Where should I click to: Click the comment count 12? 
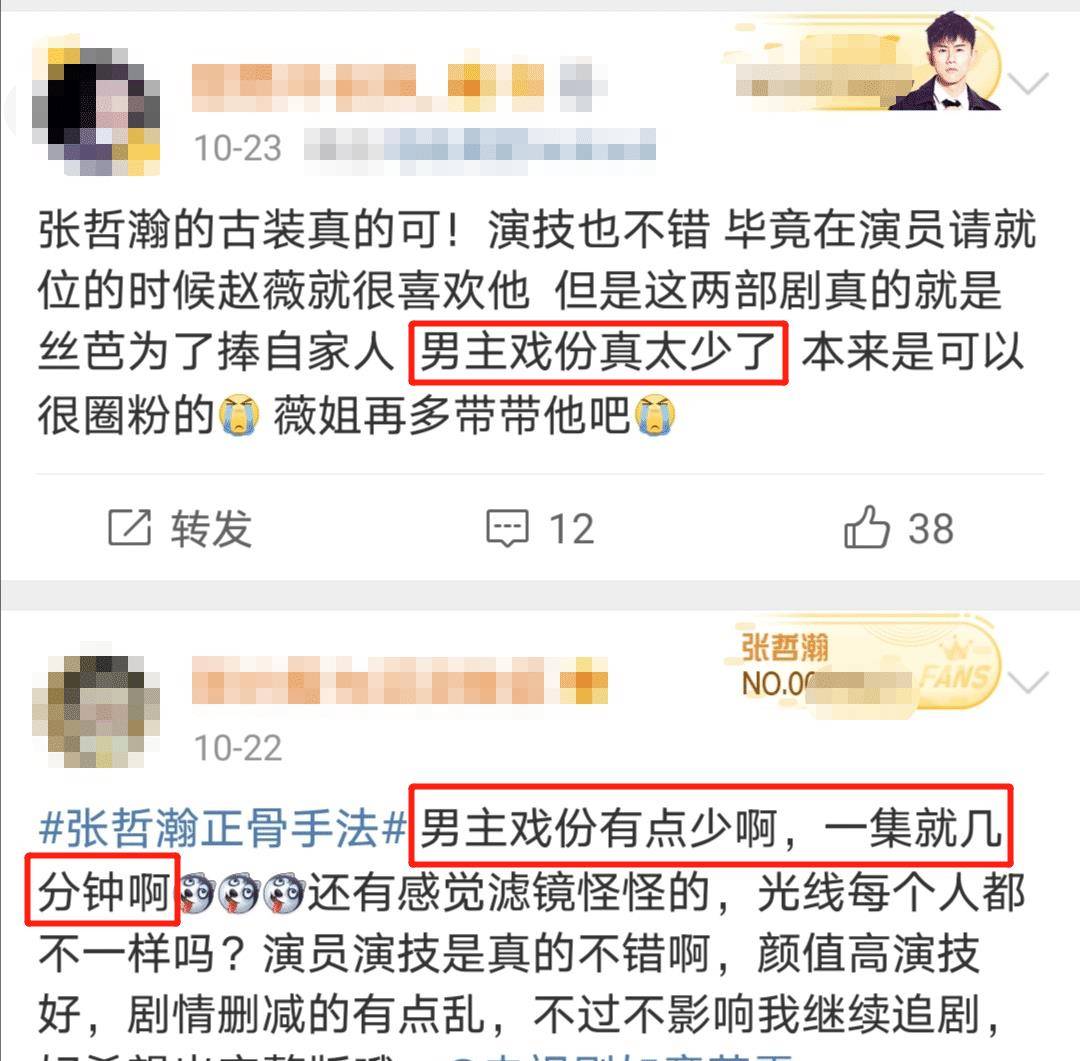[x=571, y=528]
